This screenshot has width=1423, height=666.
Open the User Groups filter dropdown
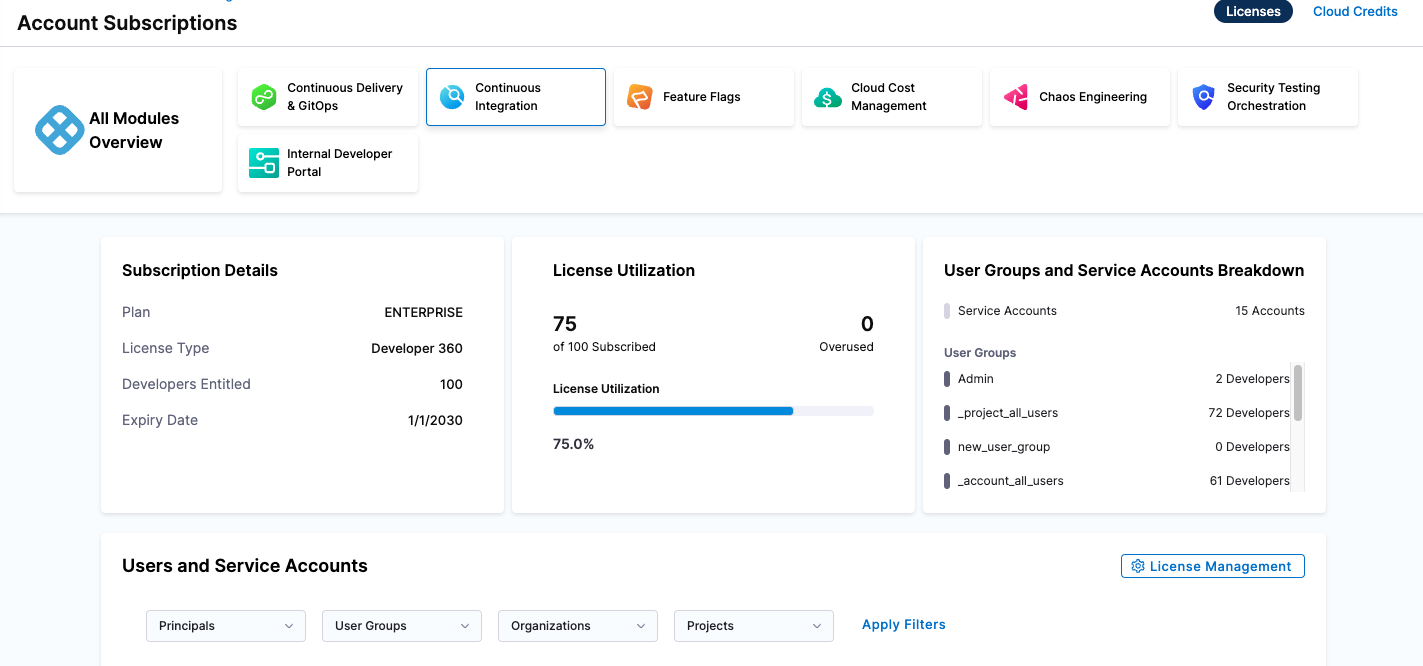[x=402, y=626]
